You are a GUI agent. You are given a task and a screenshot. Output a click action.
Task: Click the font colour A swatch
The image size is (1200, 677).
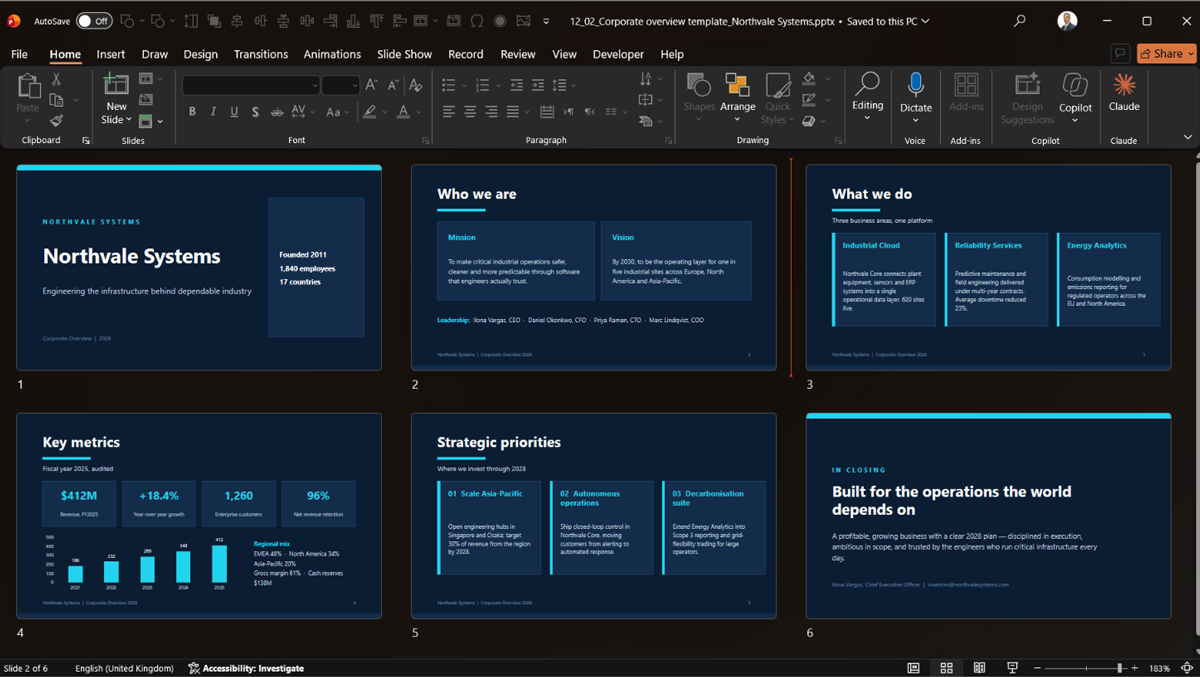pos(403,112)
